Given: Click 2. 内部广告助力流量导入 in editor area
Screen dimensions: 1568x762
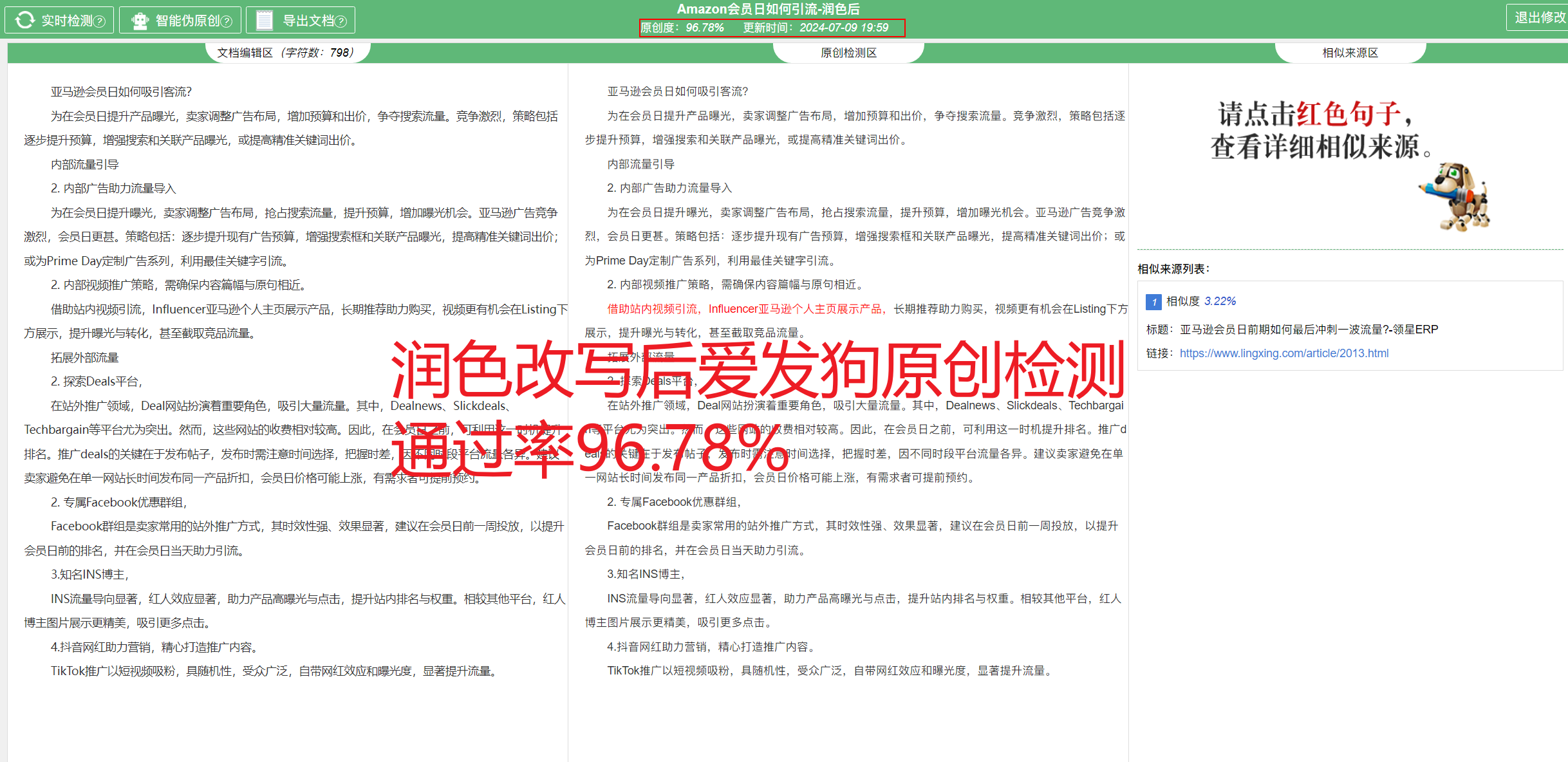Looking at the screenshot, I should coord(113,189).
